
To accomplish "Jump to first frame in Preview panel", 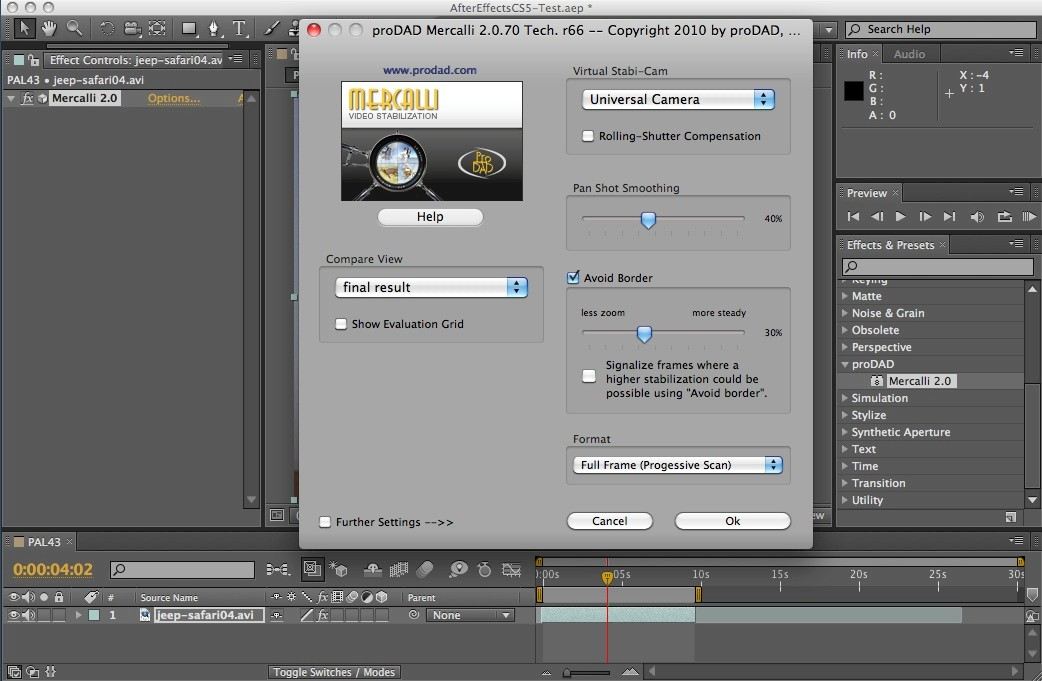I will [853, 217].
